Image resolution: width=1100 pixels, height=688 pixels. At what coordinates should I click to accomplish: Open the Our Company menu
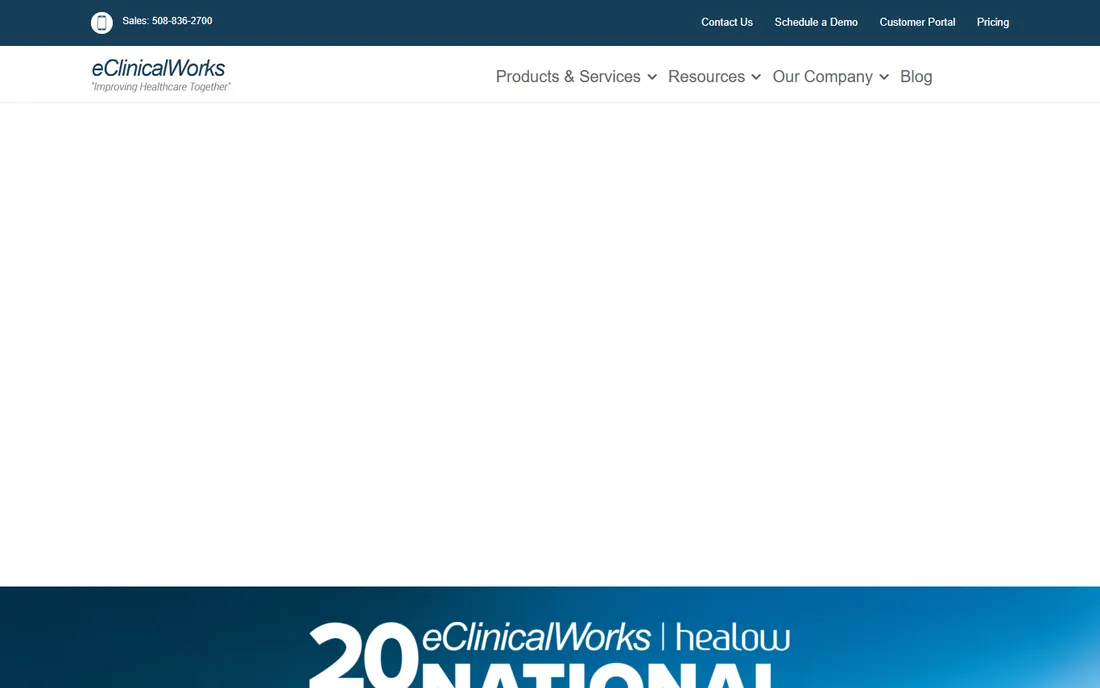pyautogui.click(x=822, y=76)
